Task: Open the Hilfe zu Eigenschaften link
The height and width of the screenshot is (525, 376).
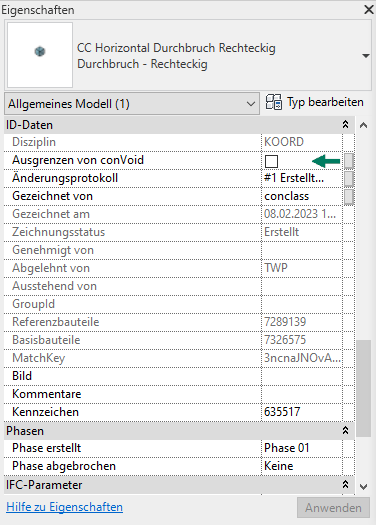Action: pyautogui.click(x=64, y=507)
